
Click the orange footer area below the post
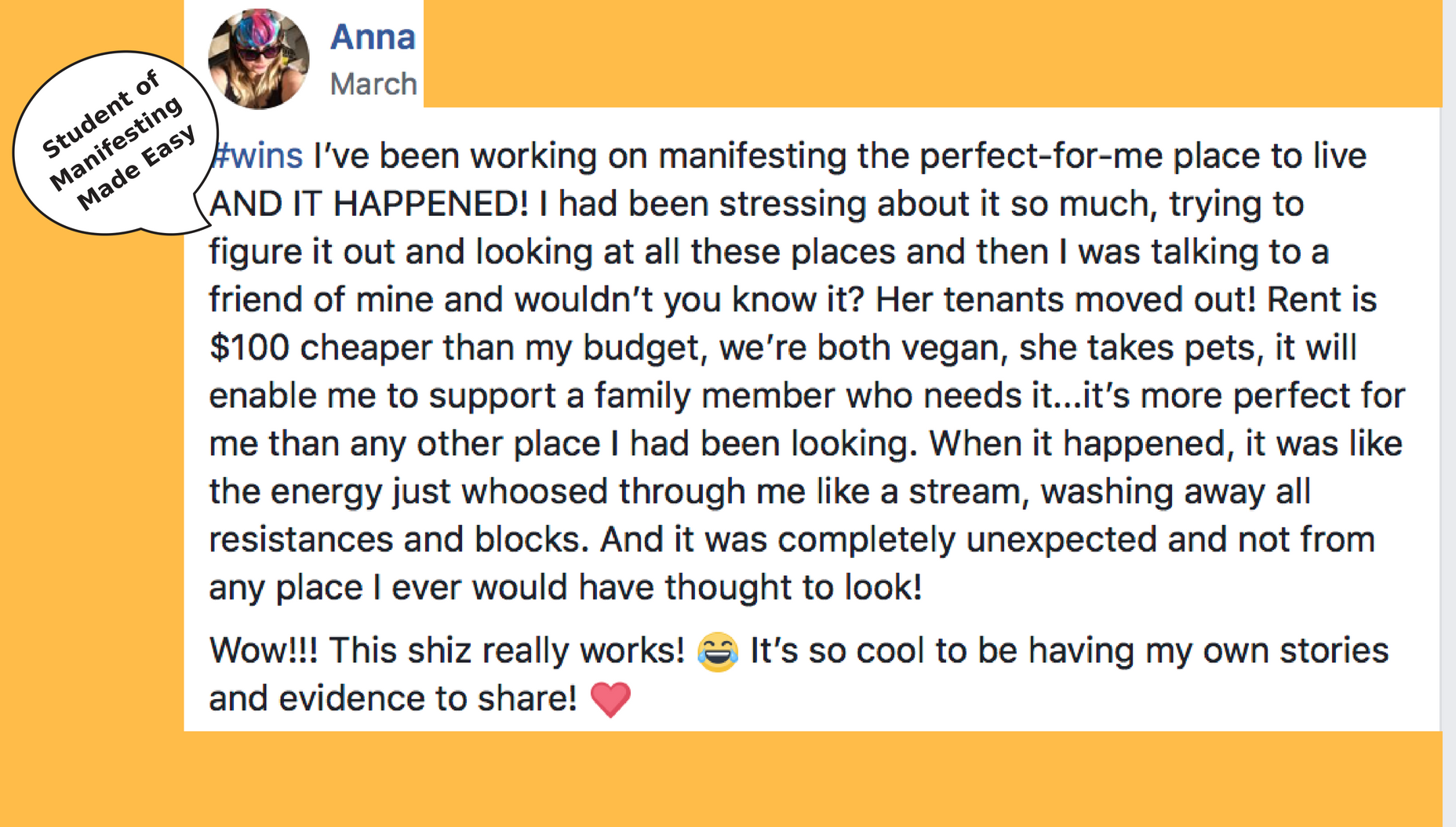(x=813, y=778)
